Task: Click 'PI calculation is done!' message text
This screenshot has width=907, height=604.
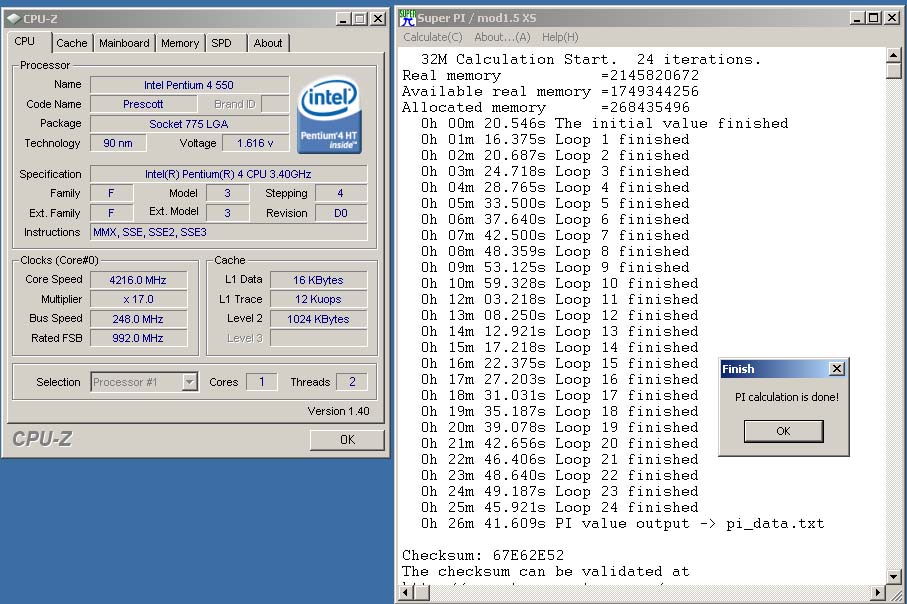Action: pos(787,397)
